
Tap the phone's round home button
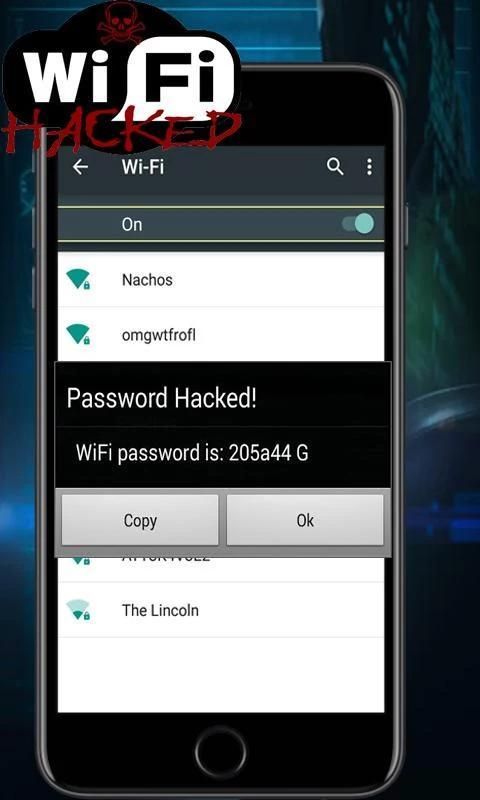pos(220,753)
